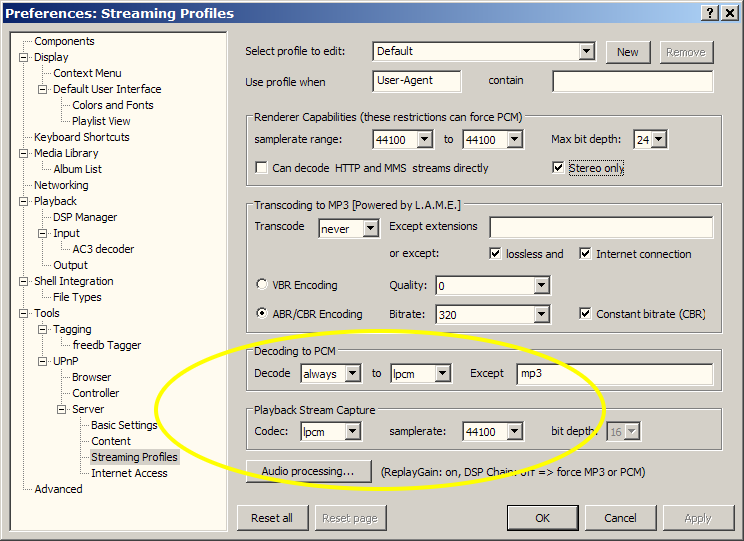Open File Types page

tap(77, 297)
